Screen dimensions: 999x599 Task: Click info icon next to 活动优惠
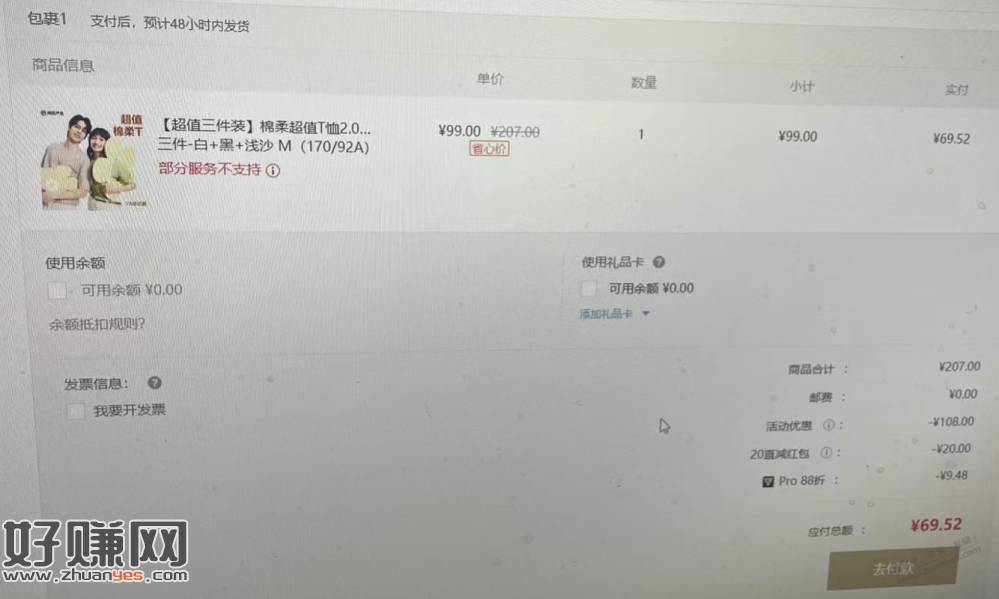(828, 424)
